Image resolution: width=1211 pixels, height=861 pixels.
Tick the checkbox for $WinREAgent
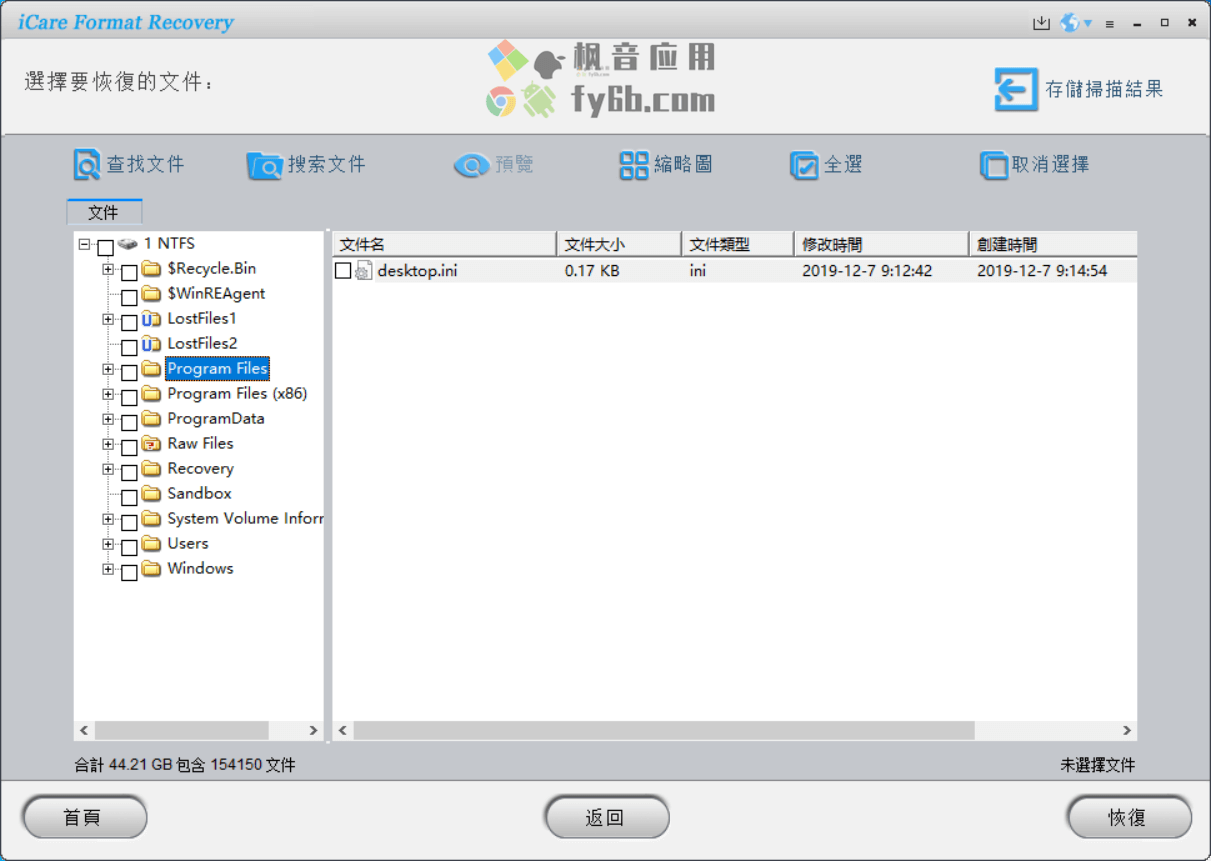point(129,297)
